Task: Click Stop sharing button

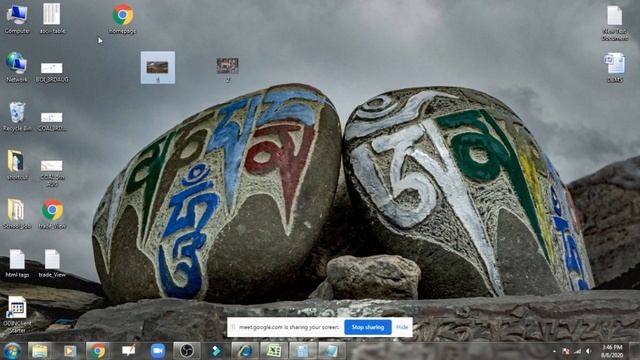Action: coord(368,327)
